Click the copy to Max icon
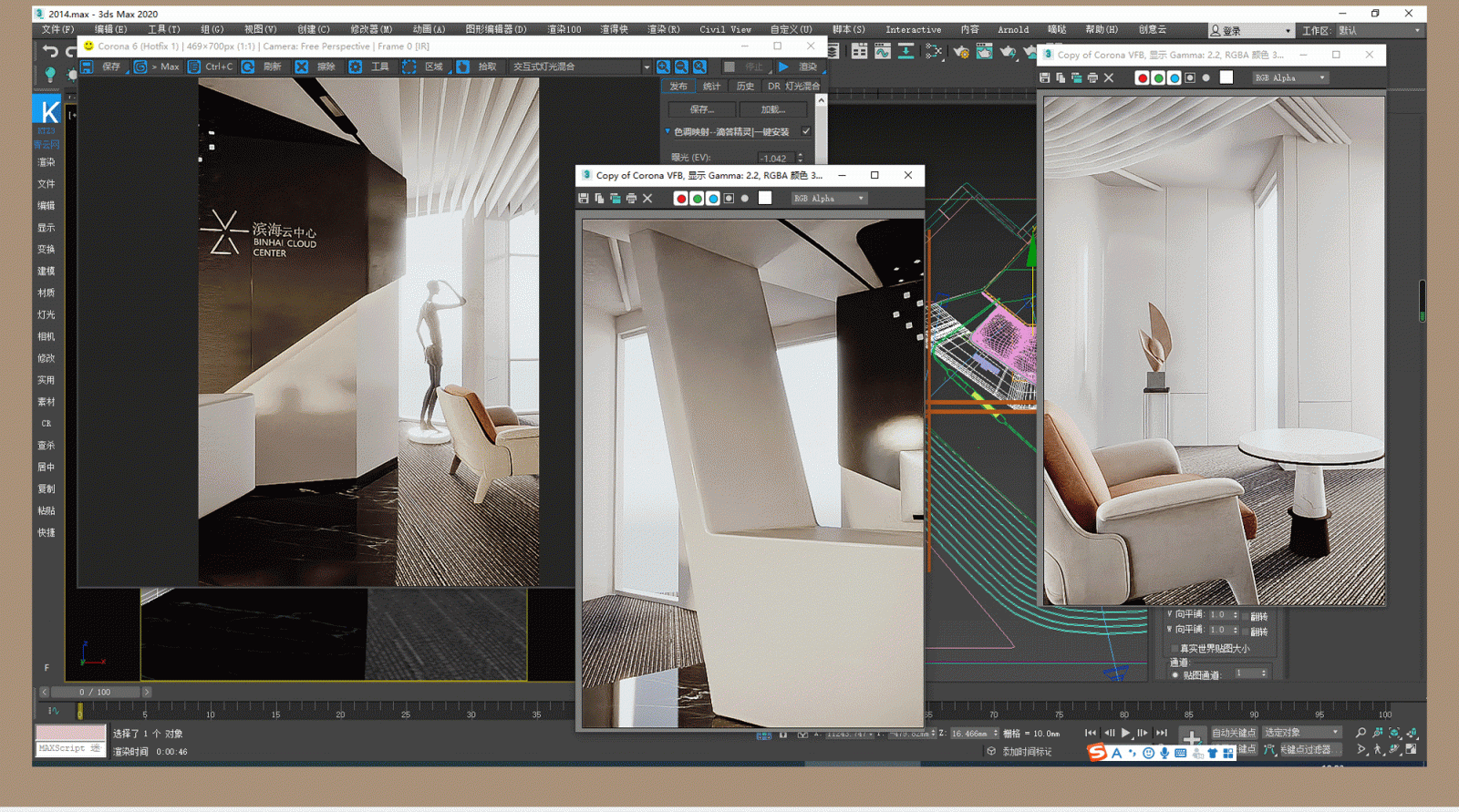Screen dimensions: 1459x812 click(x=140, y=67)
